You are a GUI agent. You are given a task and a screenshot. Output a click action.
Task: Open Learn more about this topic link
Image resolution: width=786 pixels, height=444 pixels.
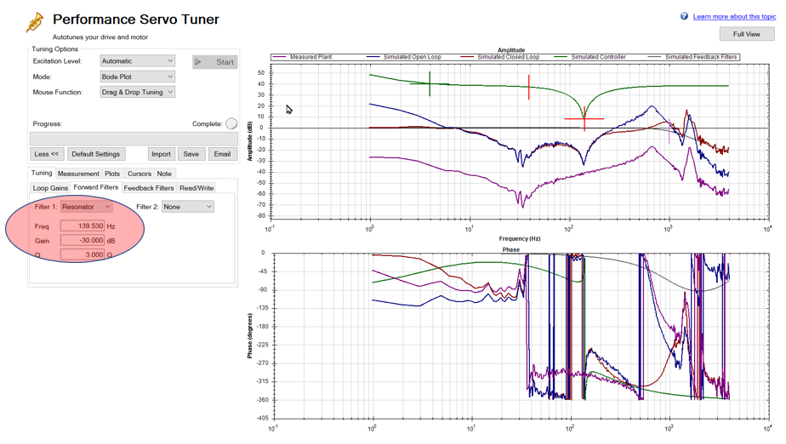[x=734, y=17]
